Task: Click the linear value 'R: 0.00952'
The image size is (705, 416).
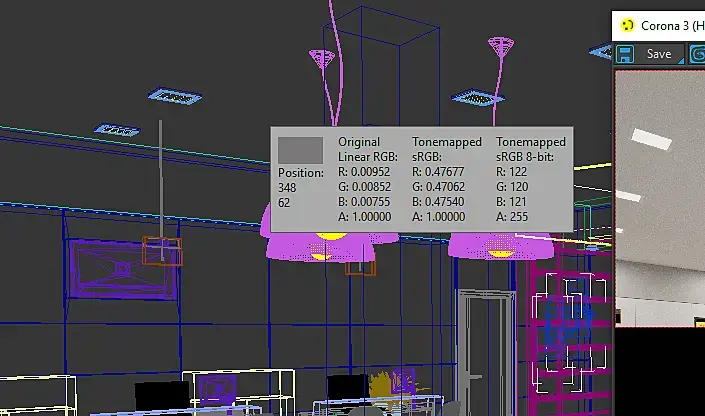Action: tap(364, 172)
